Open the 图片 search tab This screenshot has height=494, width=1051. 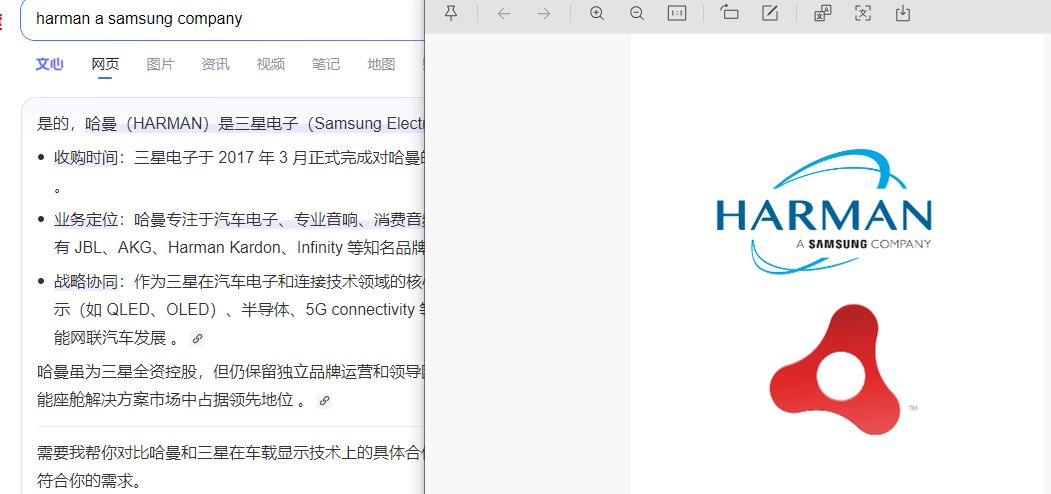point(160,64)
